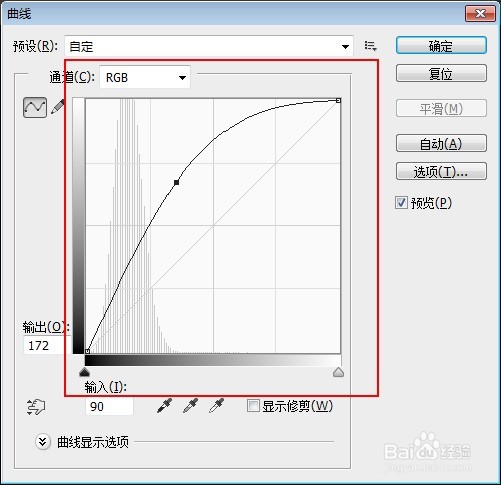Enable the 显示修剪(W) checkbox
Image resolution: width=501 pixels, height=485 pixels.
point(253,406)
